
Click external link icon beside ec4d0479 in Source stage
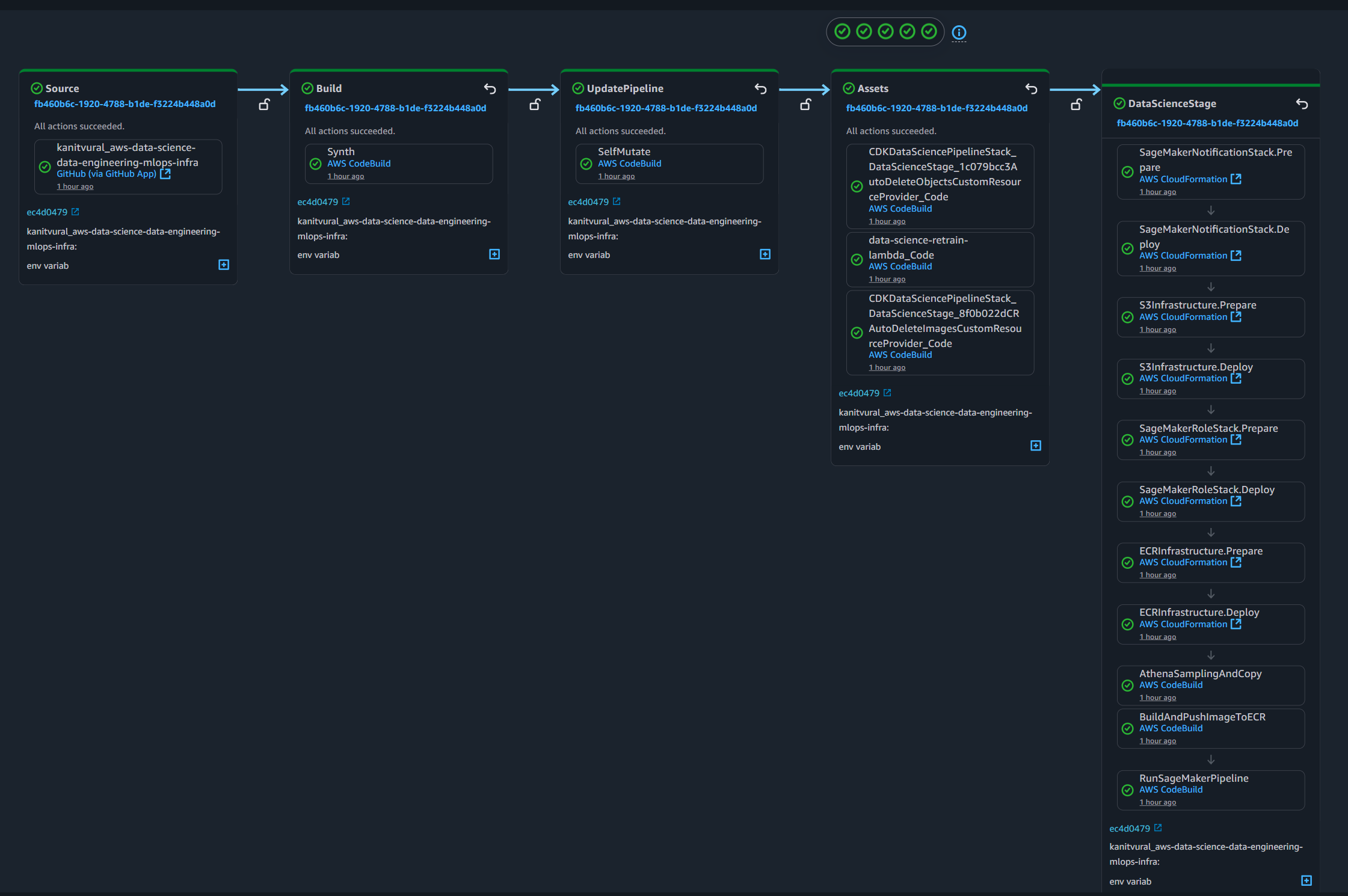click(75, 212)
